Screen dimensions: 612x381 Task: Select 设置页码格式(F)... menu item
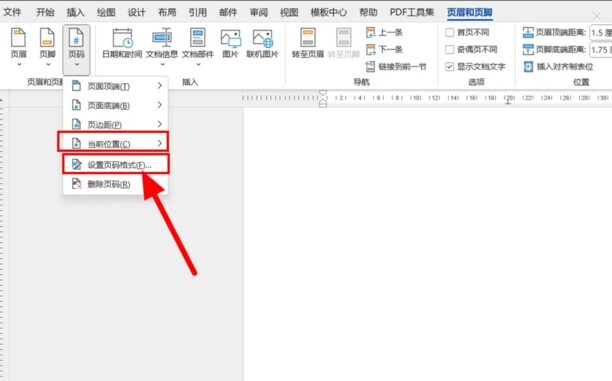[x=116, y=164]
